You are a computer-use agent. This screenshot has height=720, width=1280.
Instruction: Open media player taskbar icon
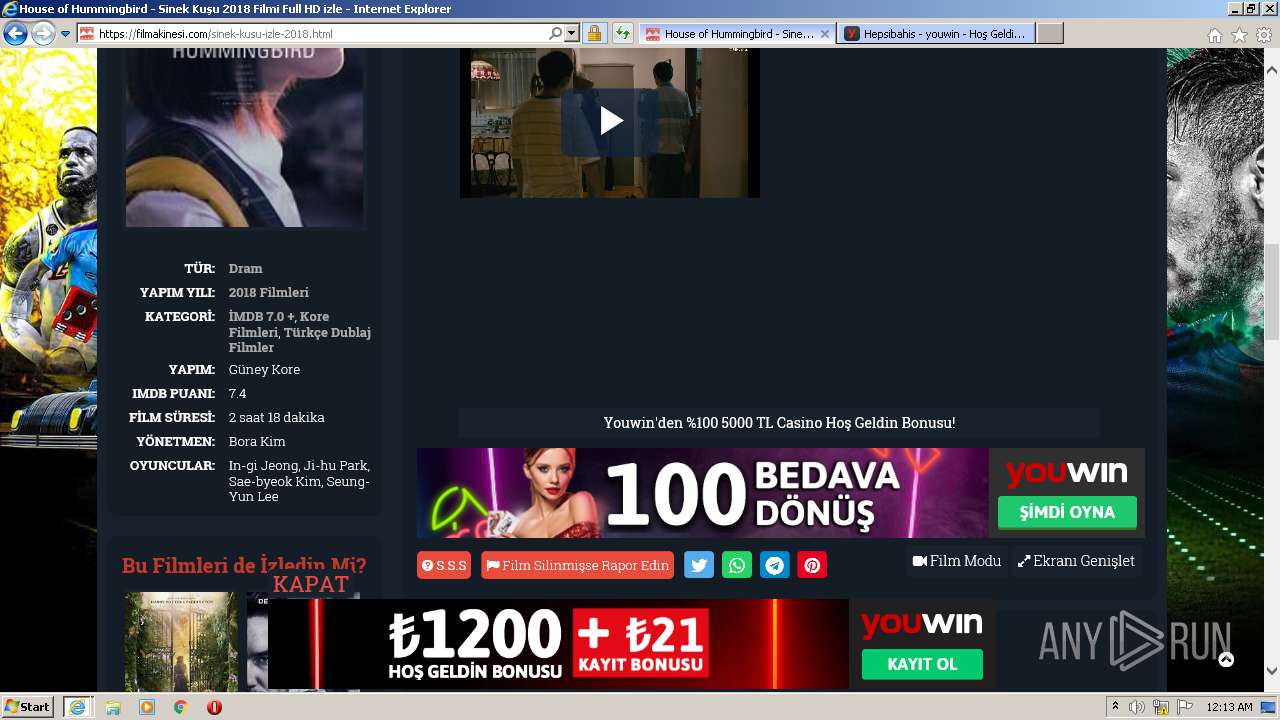pos(147,707)
